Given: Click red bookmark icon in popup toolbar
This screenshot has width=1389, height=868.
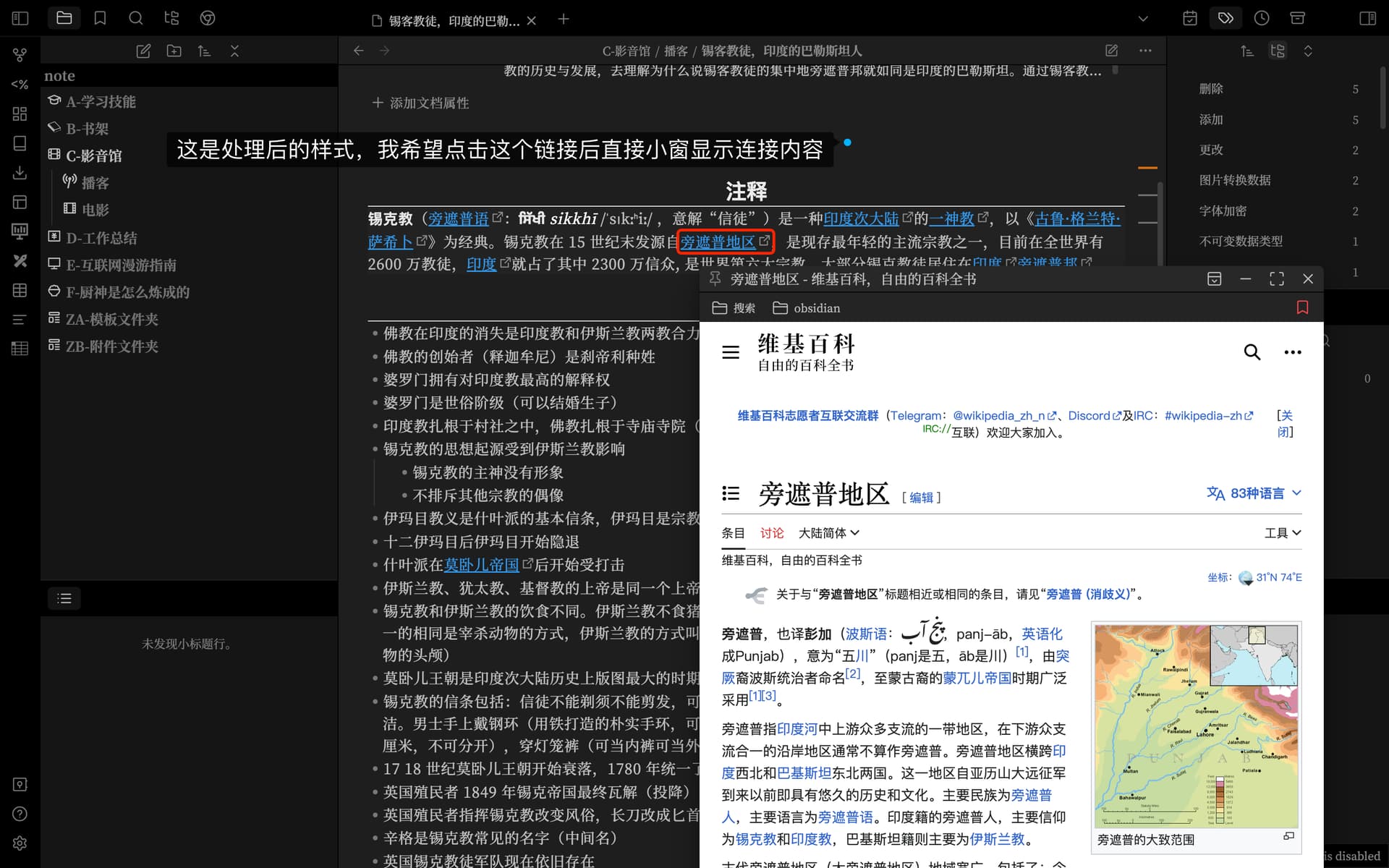Looking at the screenshot, I should [1303, 308].
